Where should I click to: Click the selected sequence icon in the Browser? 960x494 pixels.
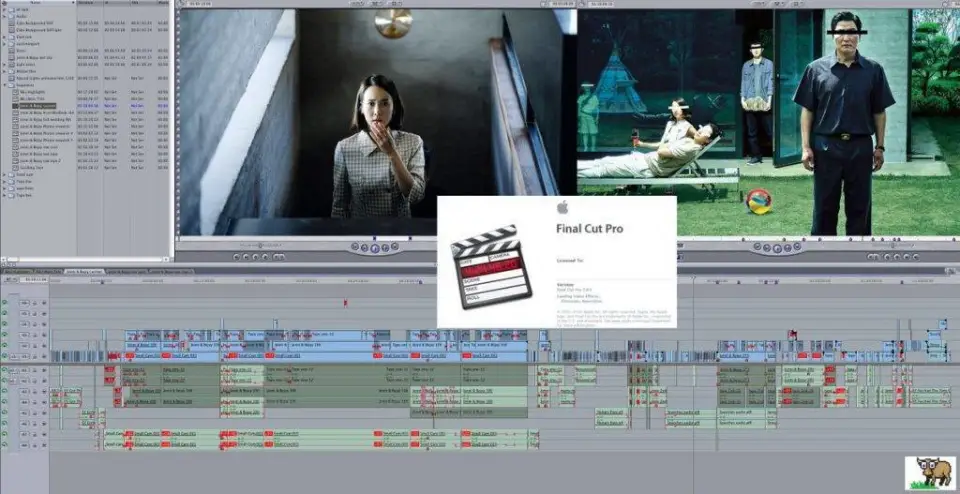point(16,105)
